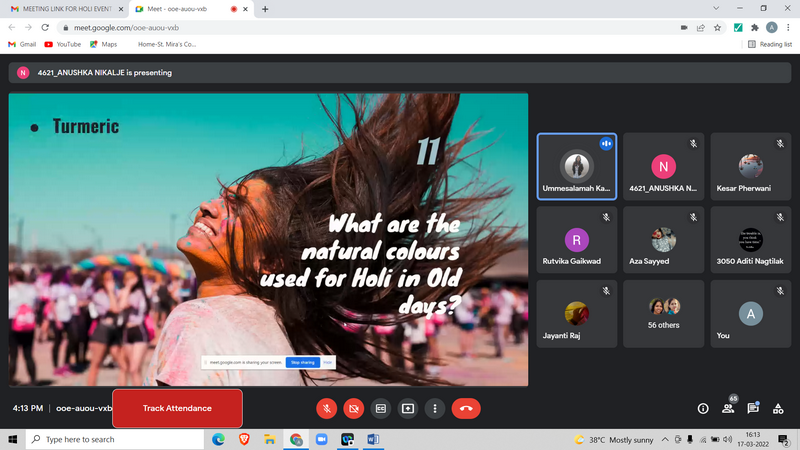
Task: Share this page icon in address bar
Action: (701, 28)
